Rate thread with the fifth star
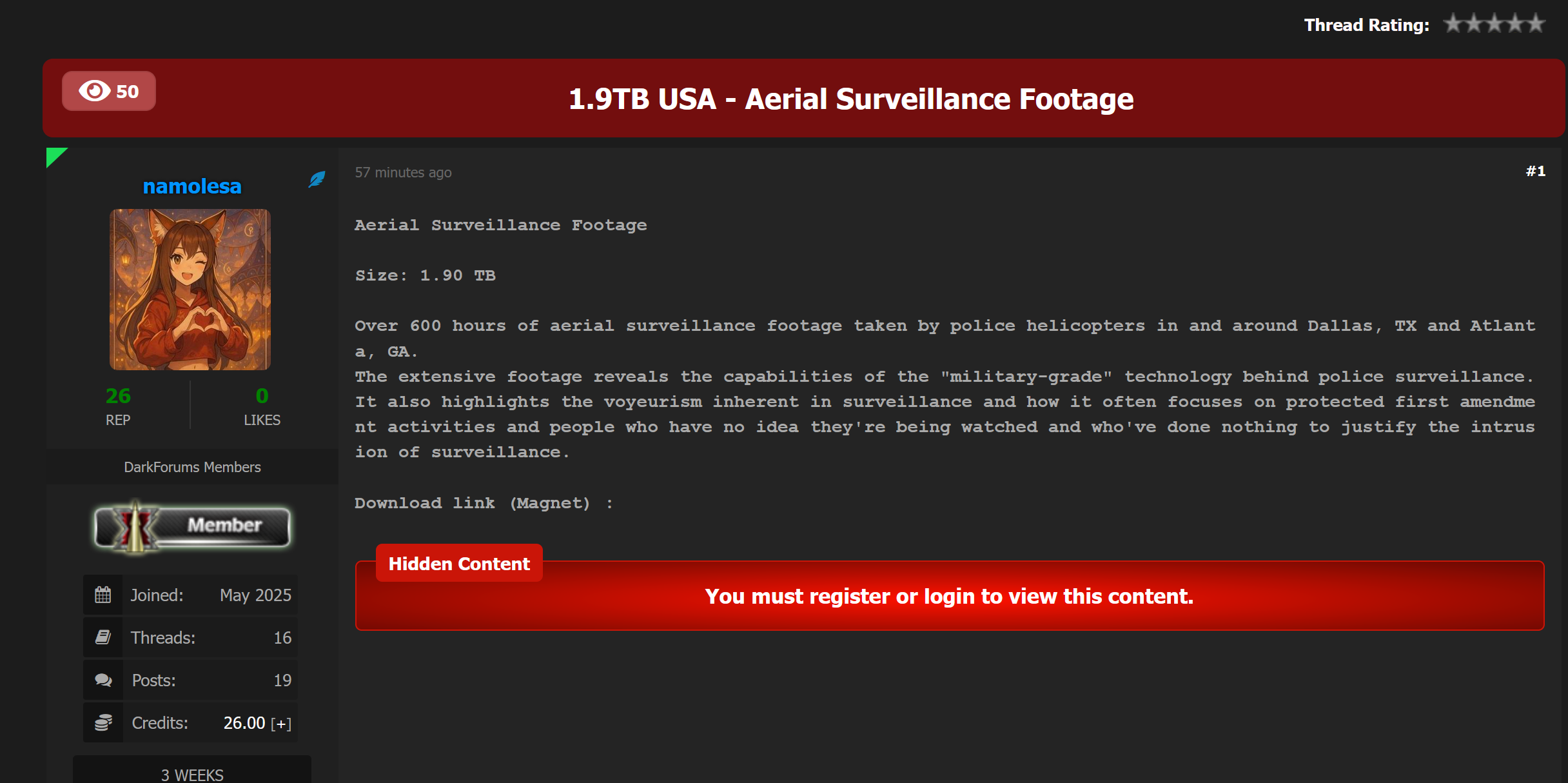The image size is (1568, 783). (x=1536, y=24)
